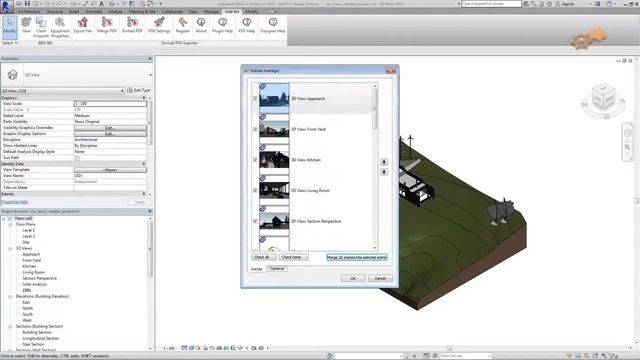Move the selected scene down in Scenes manager

click(x=384, y=172)
